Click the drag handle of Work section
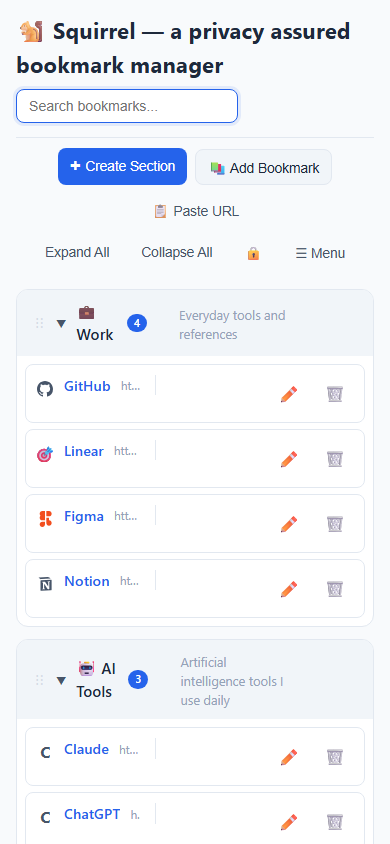The height and width of the screenshot is (844, 390). [39, 323]
